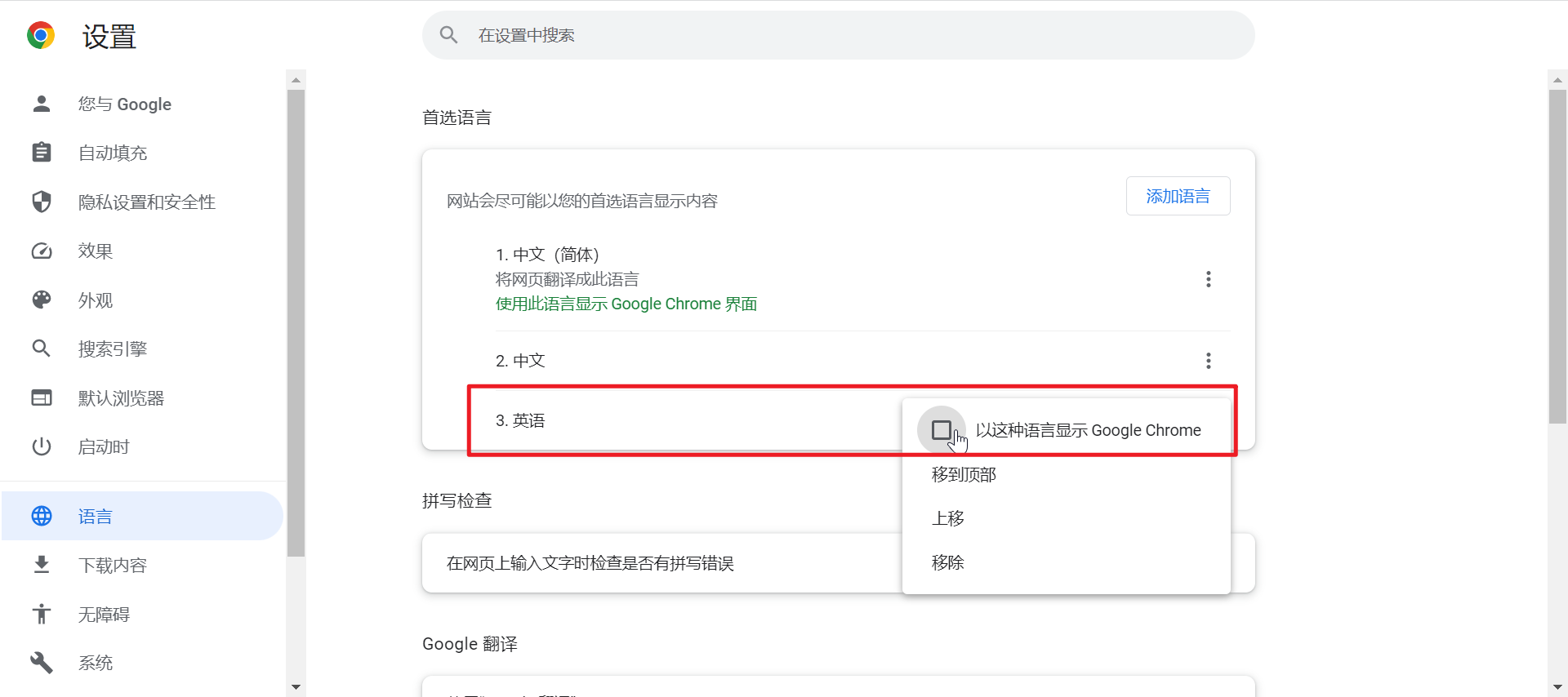
Task: Click the main page scrollbar up arrow
Action: tap(1557, 79)
